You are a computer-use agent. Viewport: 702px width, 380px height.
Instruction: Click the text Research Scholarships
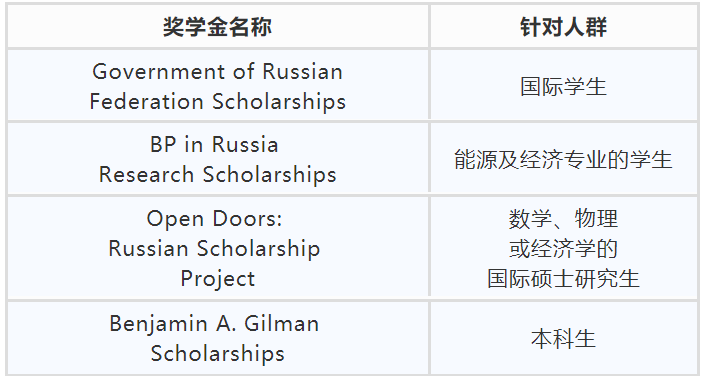point(218,175)
